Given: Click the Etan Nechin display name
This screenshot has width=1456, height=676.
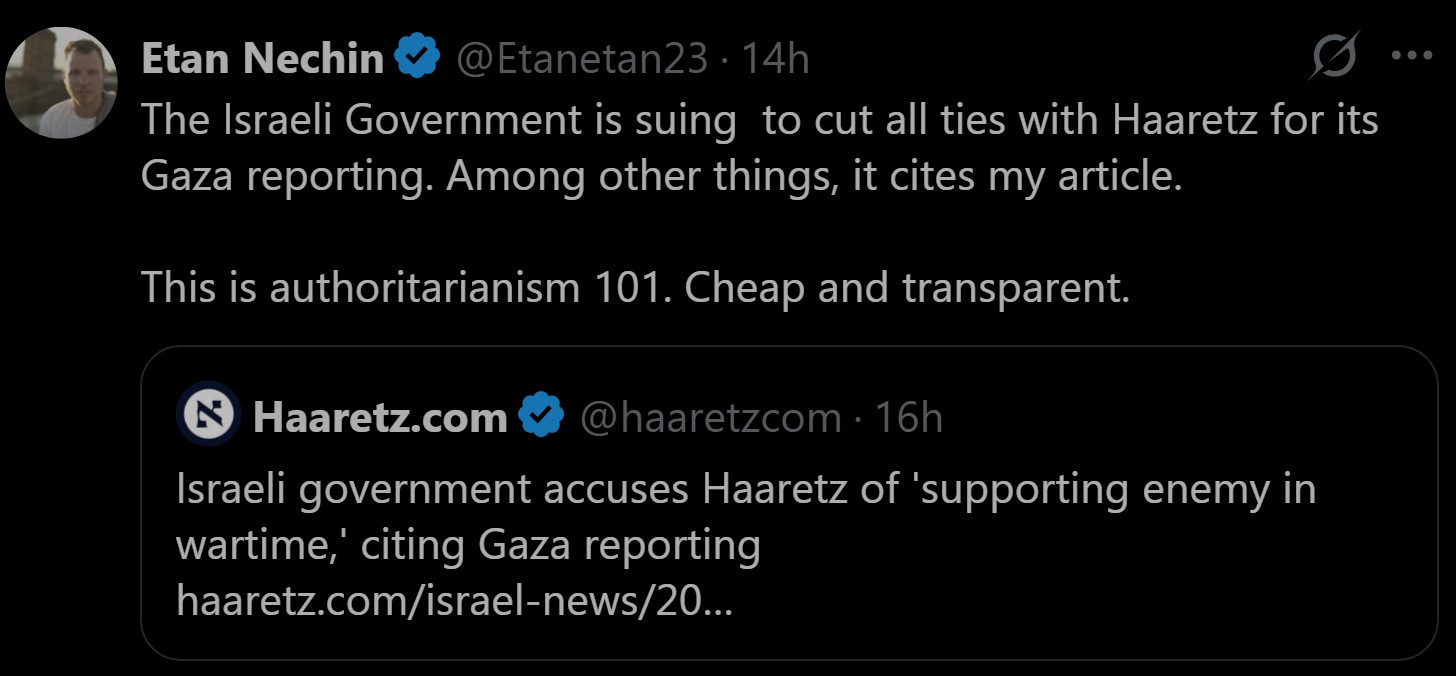Looking at the screenshot, I should (x=262, y=59).
